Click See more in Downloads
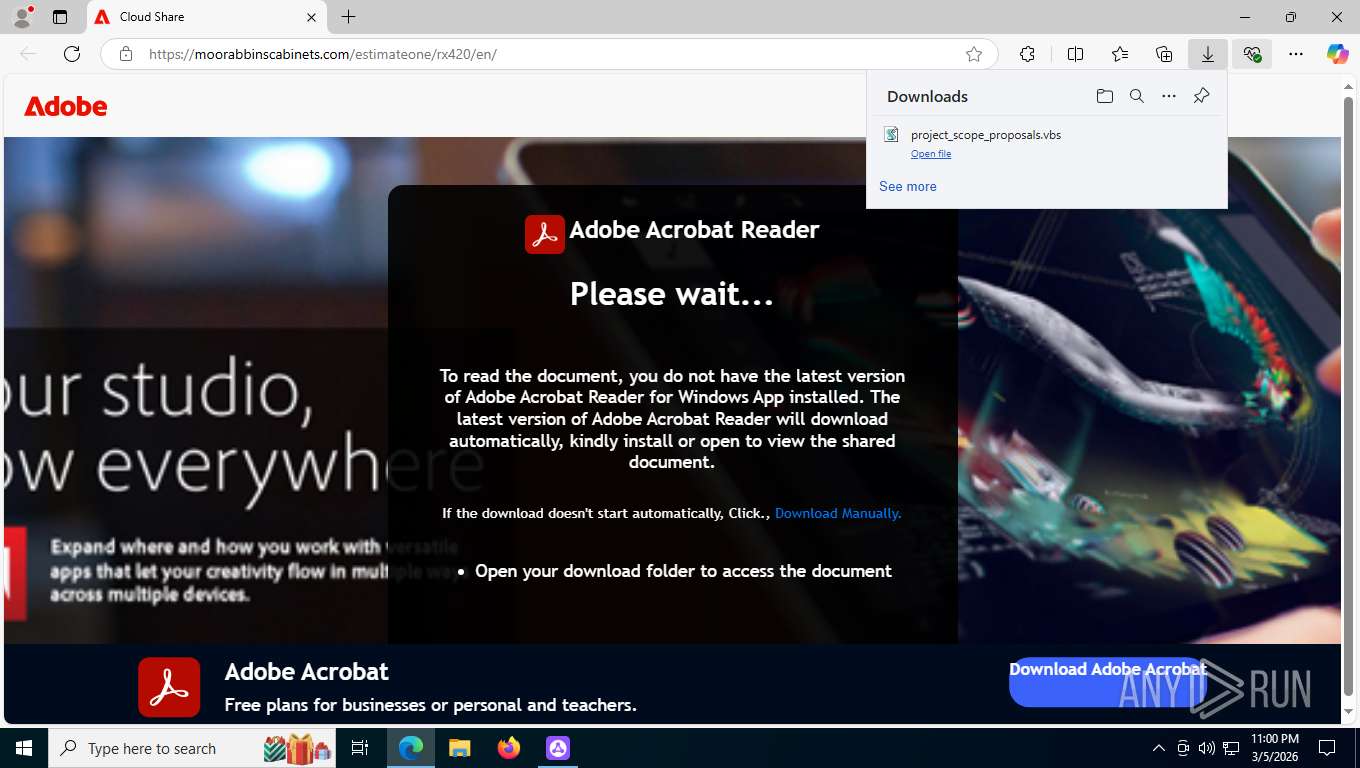This screenshot has width=1360, height=768. [908, 186]
